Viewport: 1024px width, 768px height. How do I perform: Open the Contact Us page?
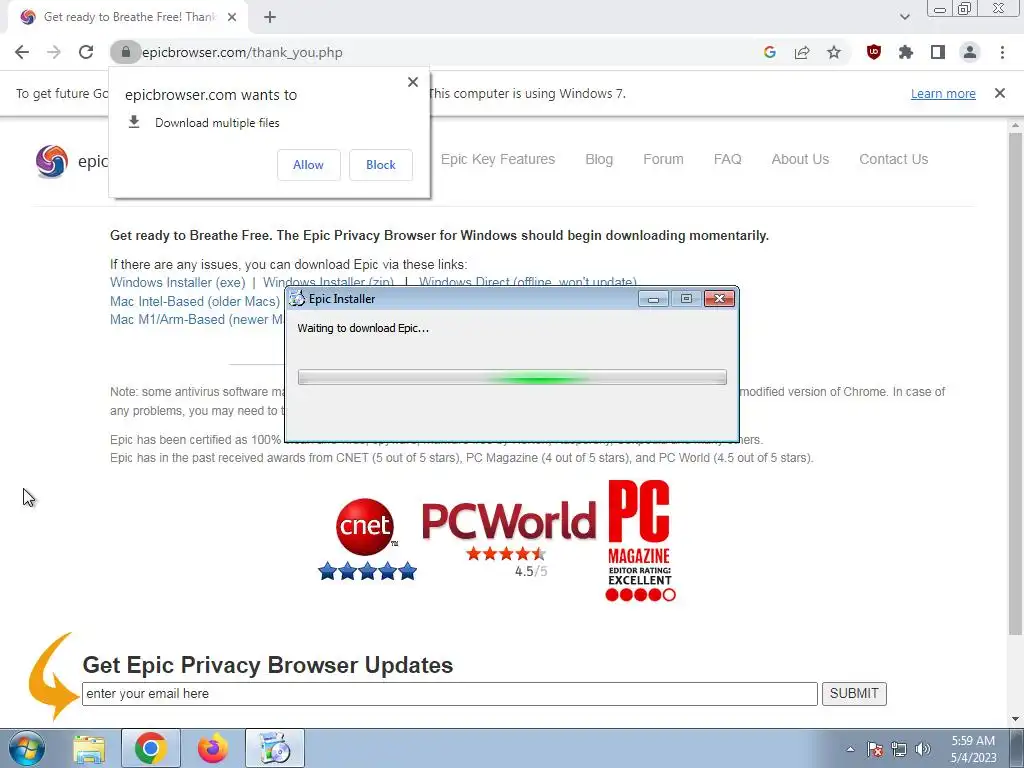tap(893, 159)
